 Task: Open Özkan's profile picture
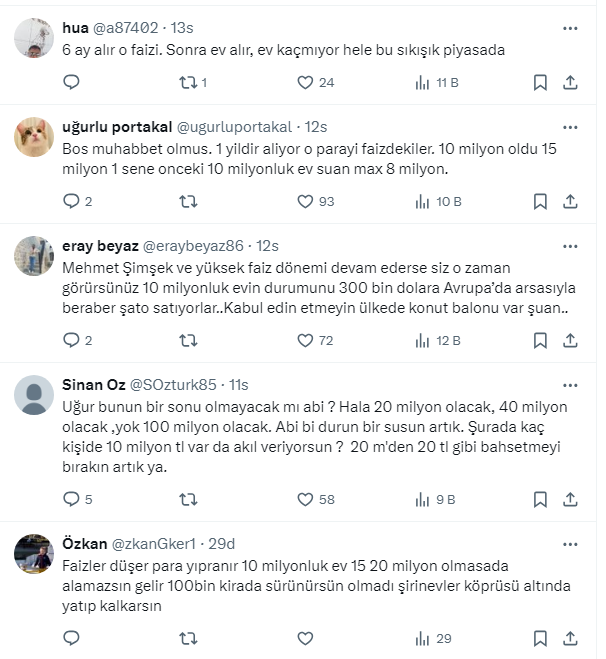tap(34, 553)
